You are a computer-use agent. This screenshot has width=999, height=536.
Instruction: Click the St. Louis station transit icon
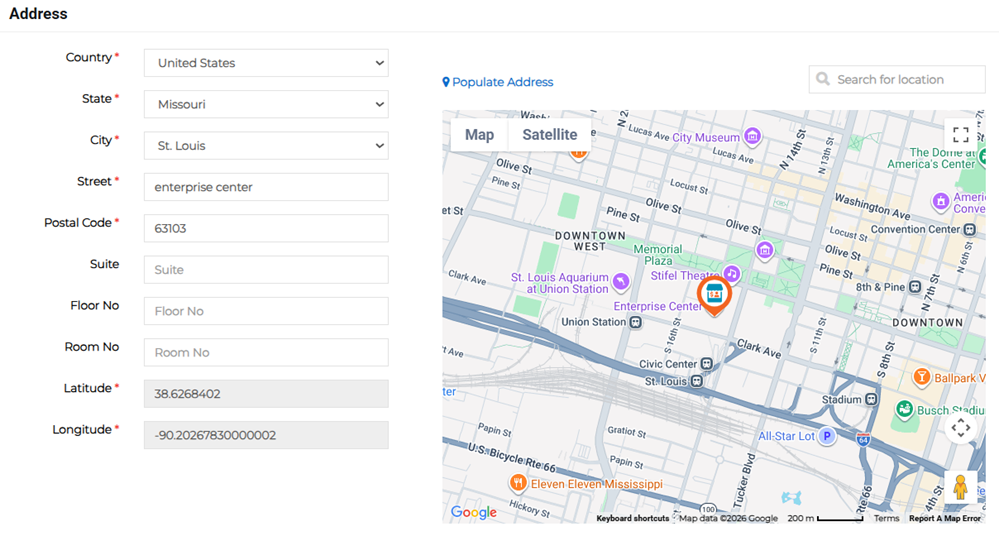pyautogui.click(x=696, y=381)
